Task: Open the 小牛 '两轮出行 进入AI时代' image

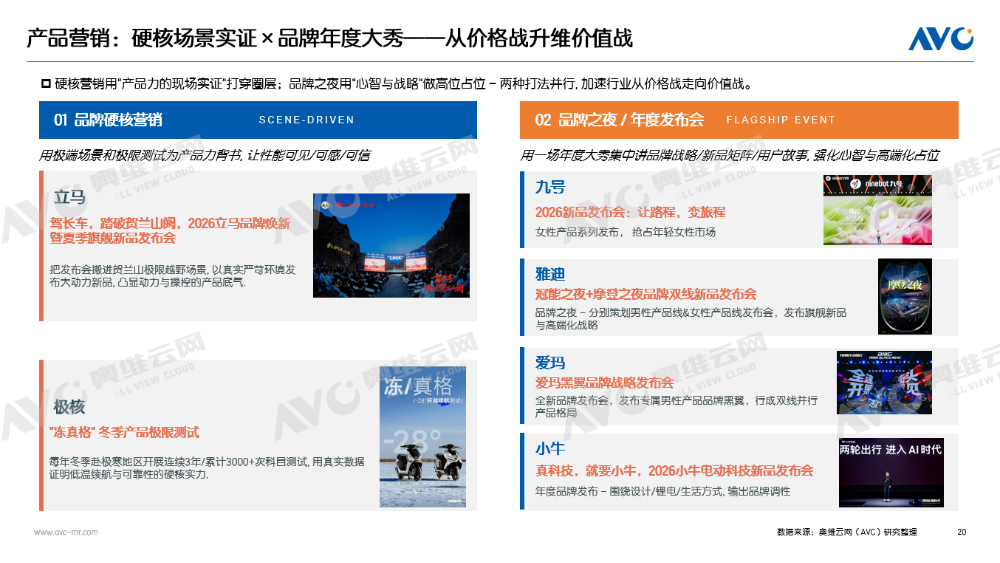Action: tap(891, 472)
